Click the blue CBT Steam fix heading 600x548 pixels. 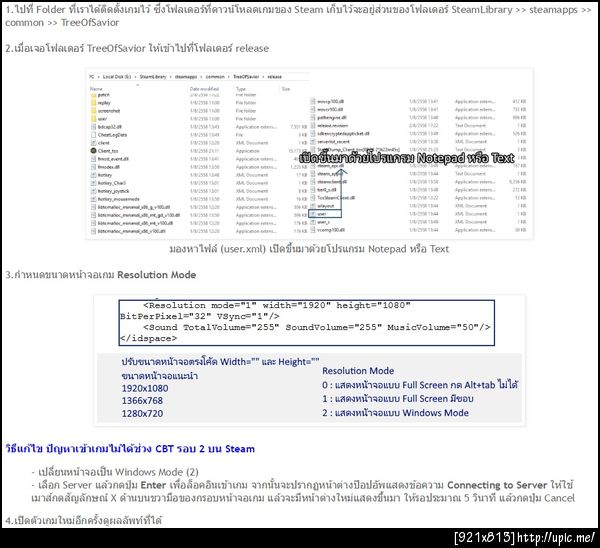(x=130, y=449)
